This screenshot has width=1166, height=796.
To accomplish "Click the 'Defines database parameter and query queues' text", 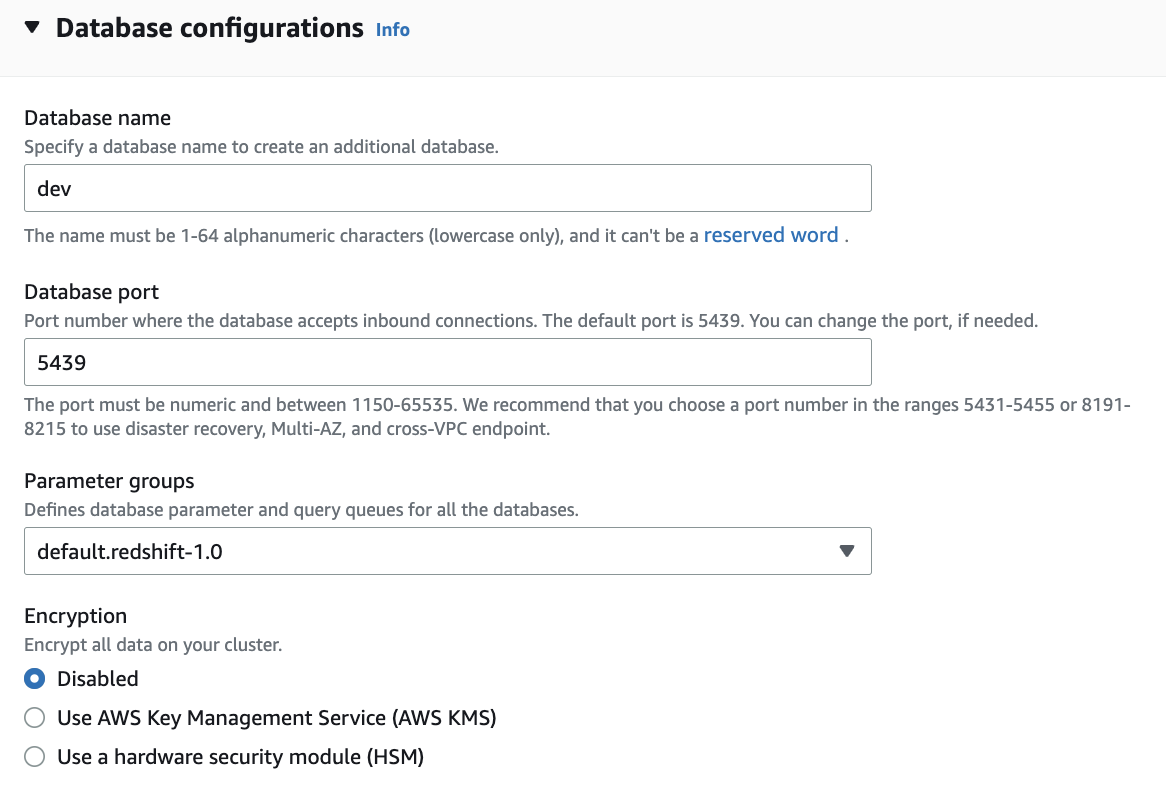I will (x=301, y=510).
